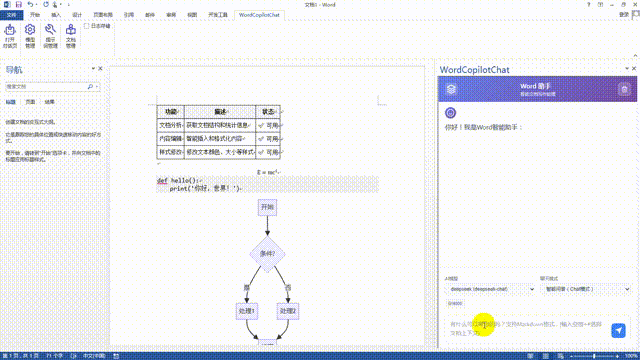Click the ribbon display options icon
Screen dimensions: 640x360
600,4
